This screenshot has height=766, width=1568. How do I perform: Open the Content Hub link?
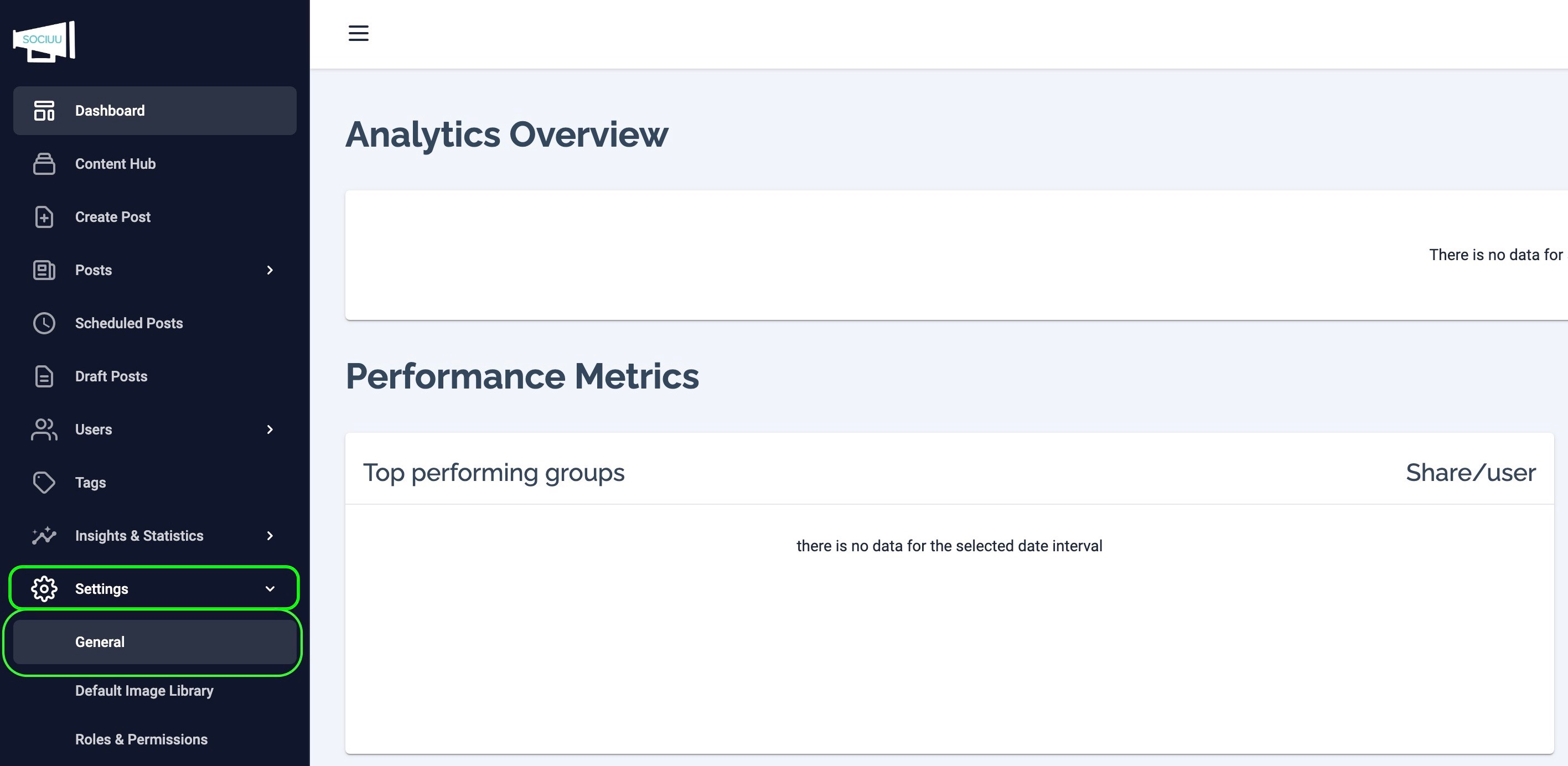115,164
